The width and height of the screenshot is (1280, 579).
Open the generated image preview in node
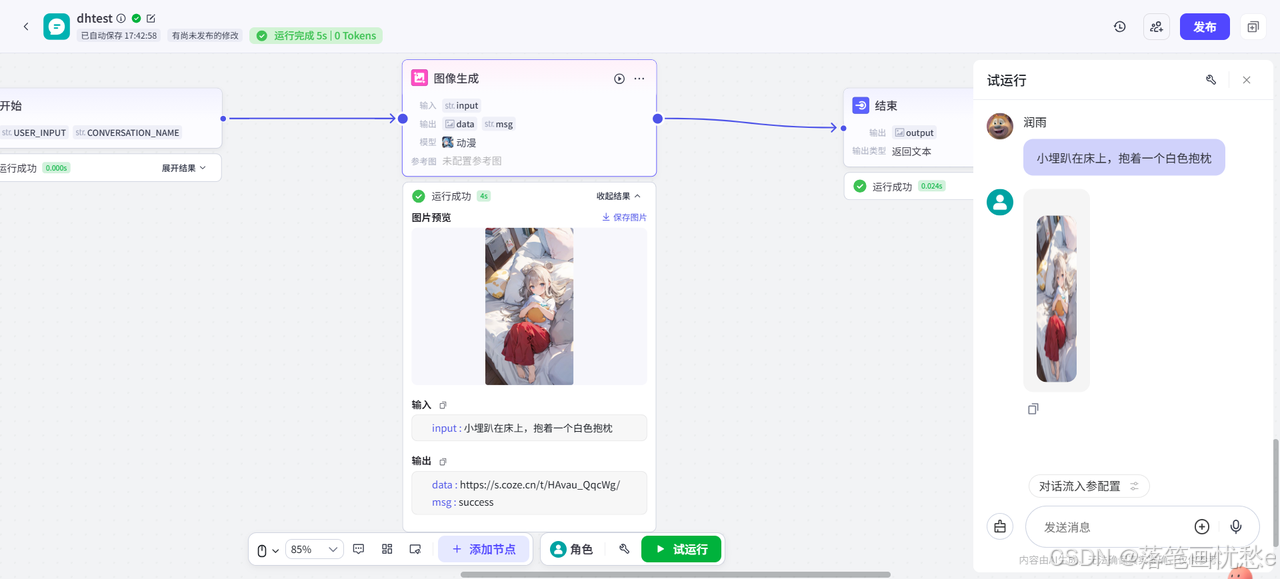tap(529, 306)
